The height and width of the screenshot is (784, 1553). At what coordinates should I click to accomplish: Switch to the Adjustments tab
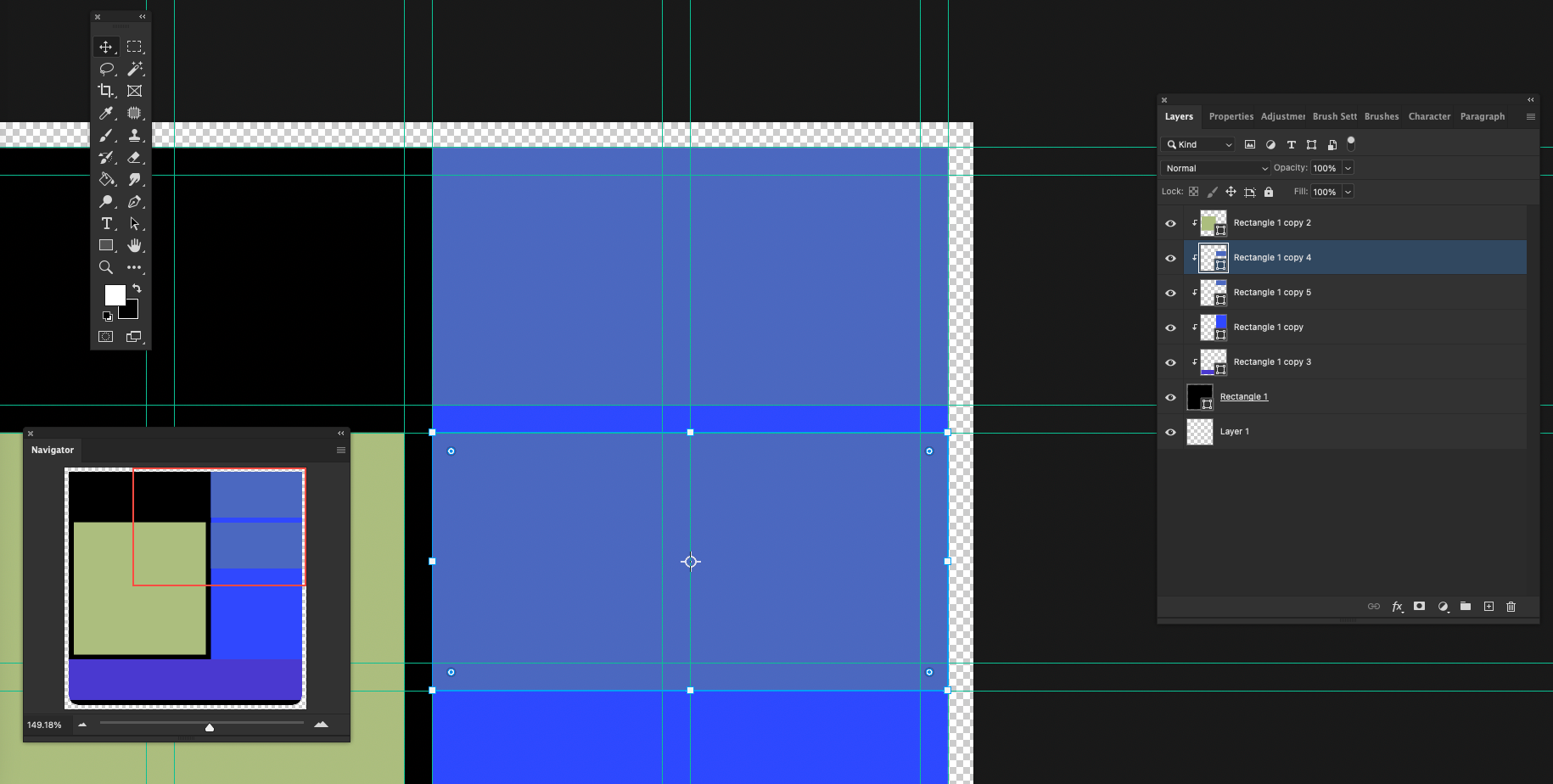coord(1283,116)
